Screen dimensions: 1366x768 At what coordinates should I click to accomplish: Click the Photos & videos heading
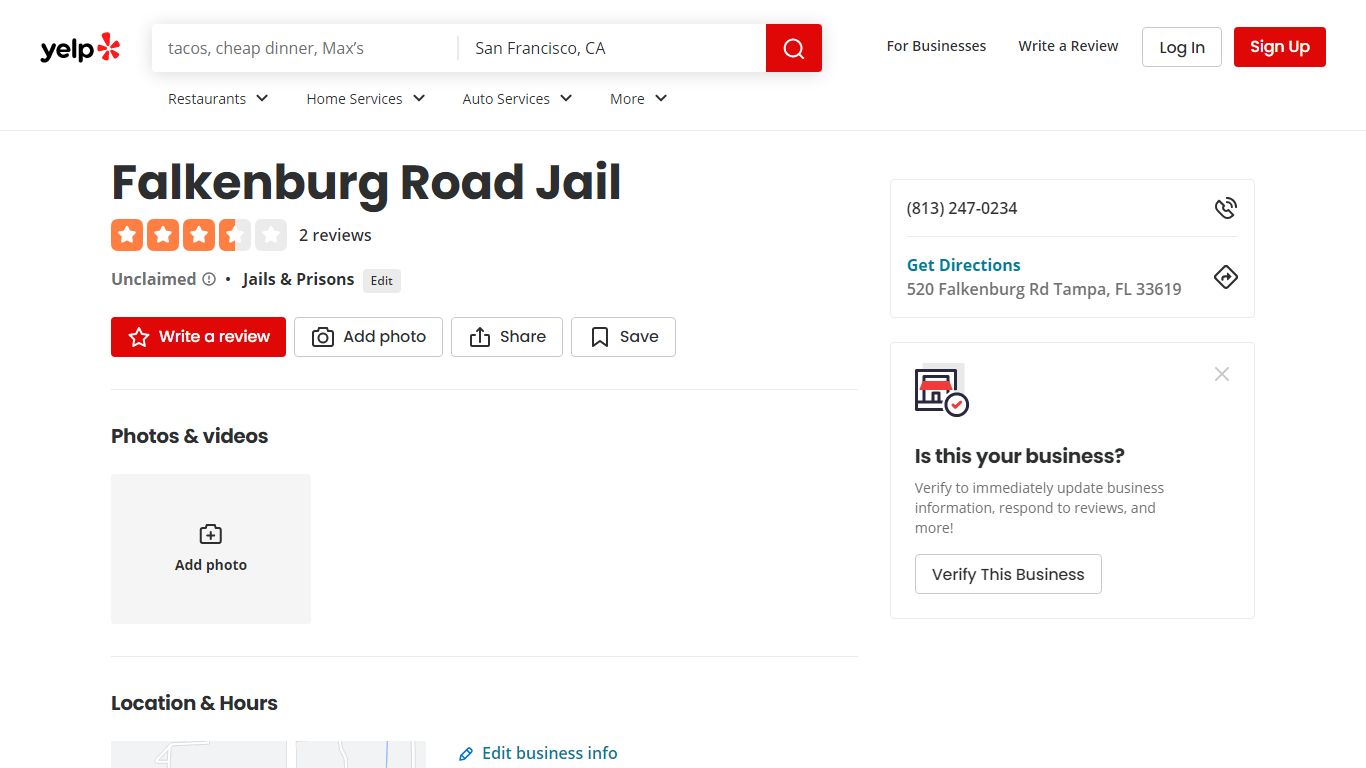pyautogui.click(x=190, y=436)
